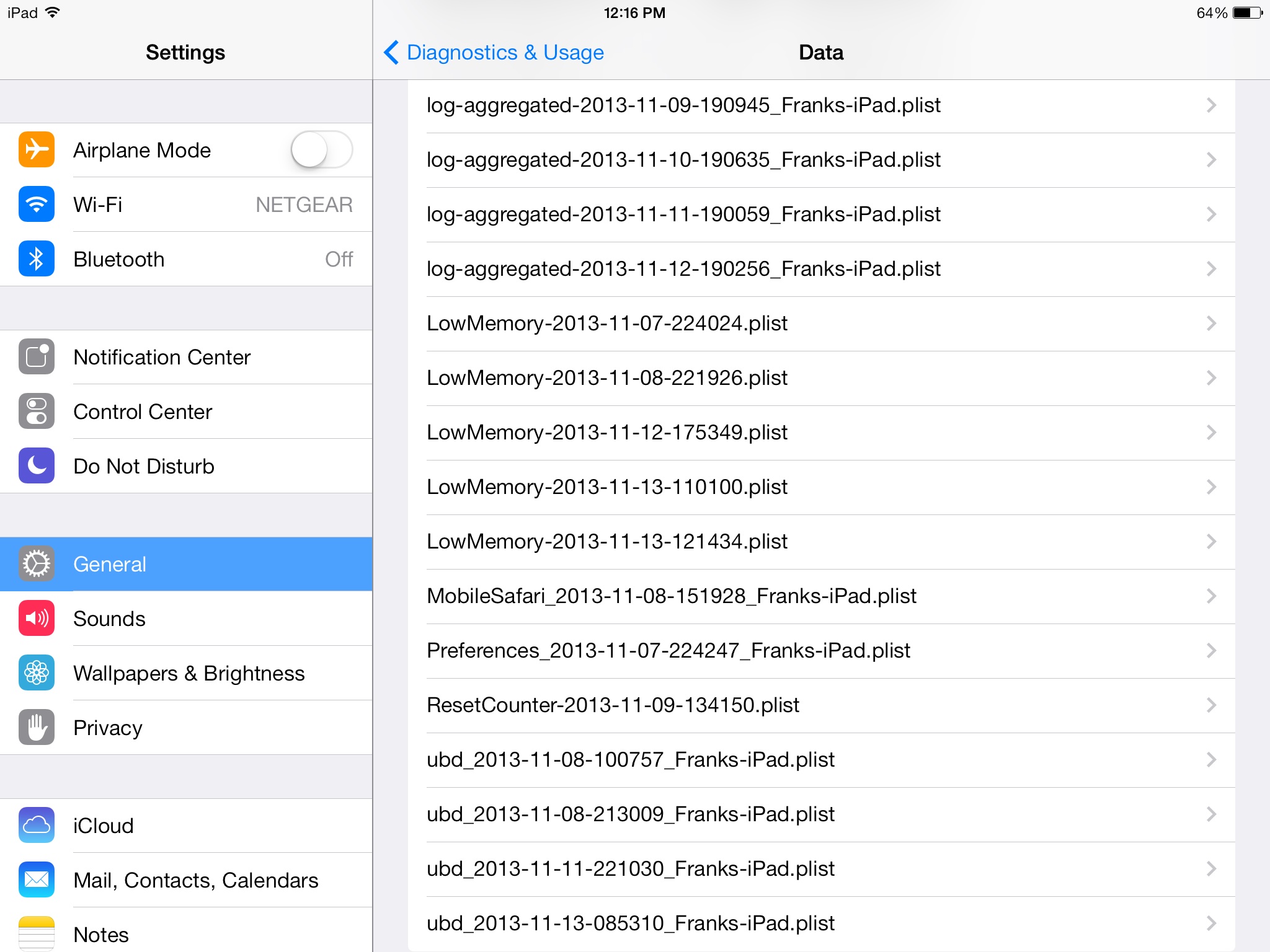Screen dimensions: 1270x952
Task: Tap the Wallpapers & Brightness flower icon
Action: coord(37,673)
